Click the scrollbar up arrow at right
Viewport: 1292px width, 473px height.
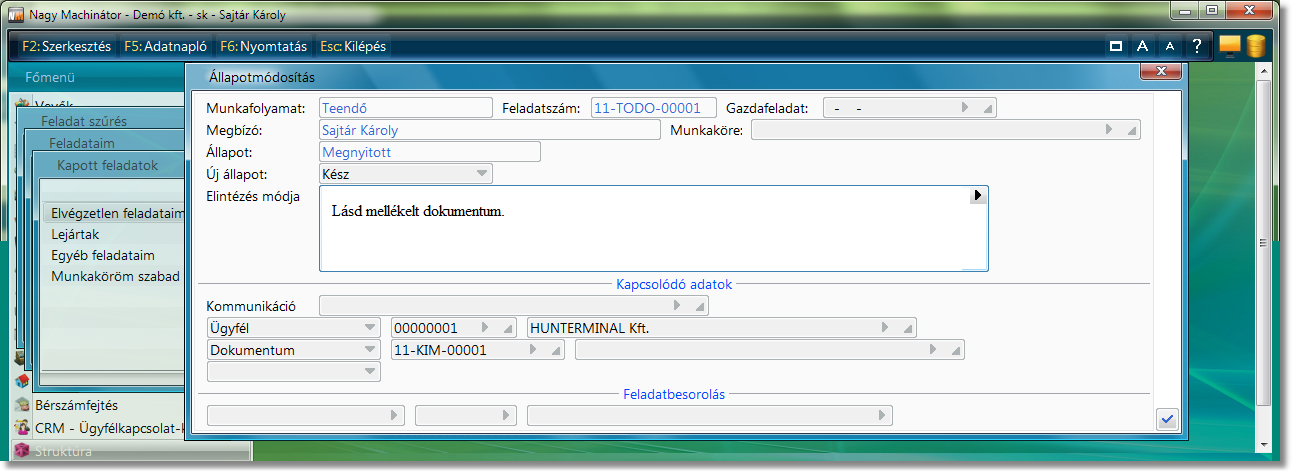pyautogui.click(x=1264, y=73)
